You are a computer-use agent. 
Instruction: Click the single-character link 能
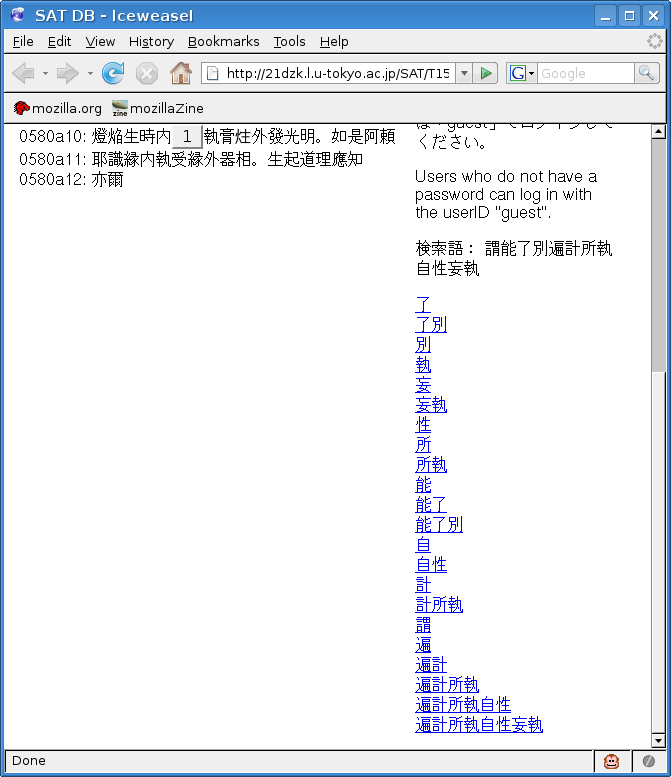point(423,485)
